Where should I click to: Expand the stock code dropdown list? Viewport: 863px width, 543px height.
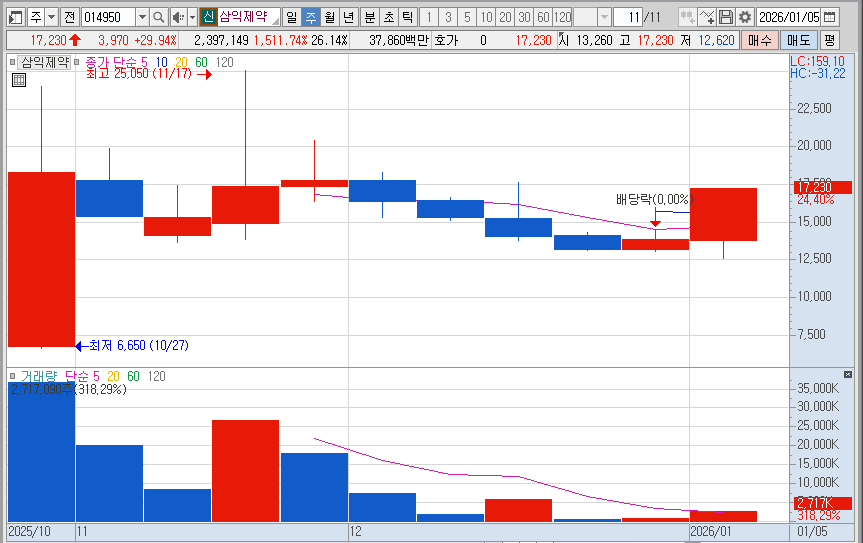[142, 18]
